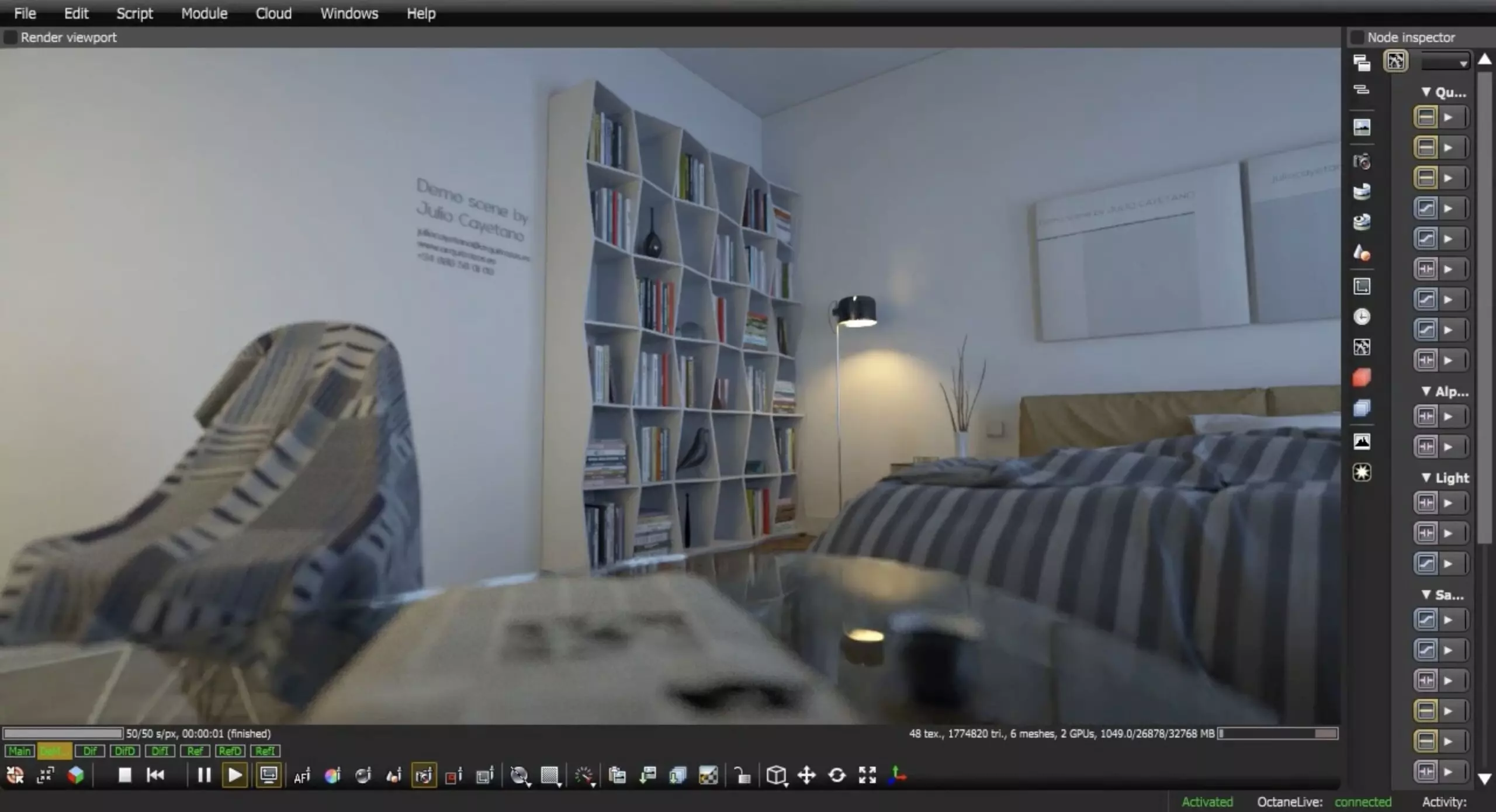Open the Script menu
Viewport: 1496px width, 812px height.
point(134,13)
